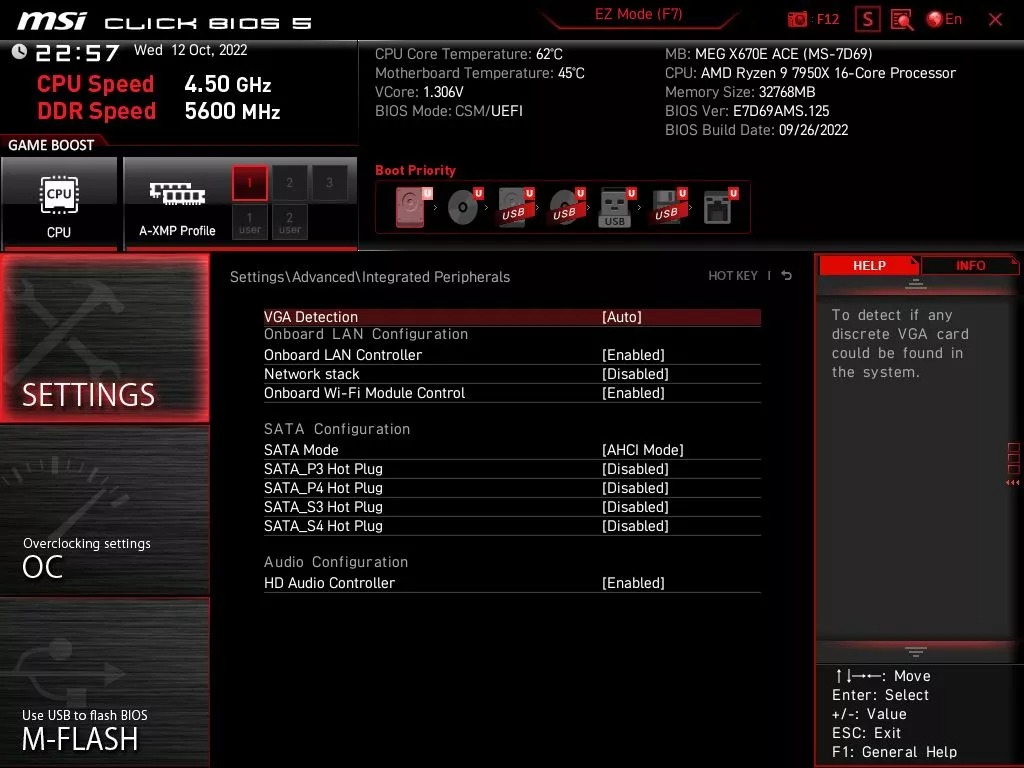Switch to EZ Mode (F7)
This screenshot has width=1024, height=768.
coord(638,15)
